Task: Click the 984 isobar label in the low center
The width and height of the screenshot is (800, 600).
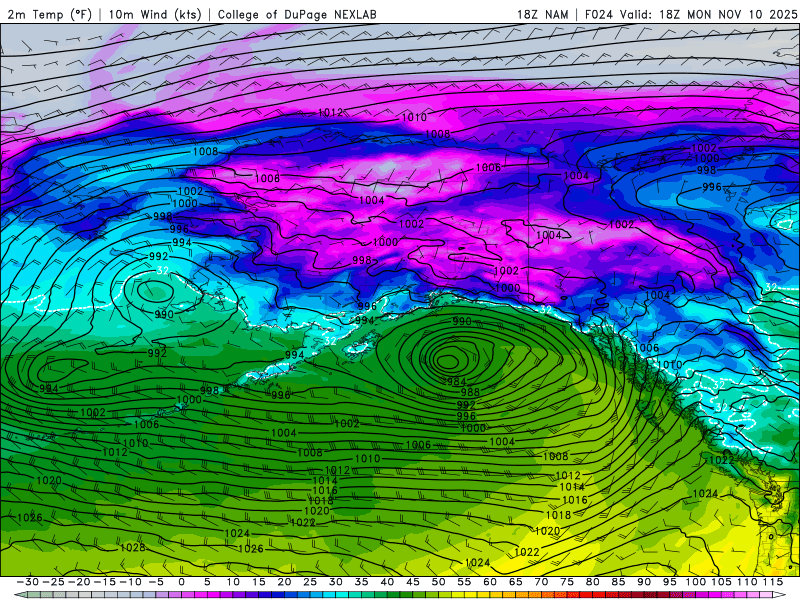Action: (456, 382)
